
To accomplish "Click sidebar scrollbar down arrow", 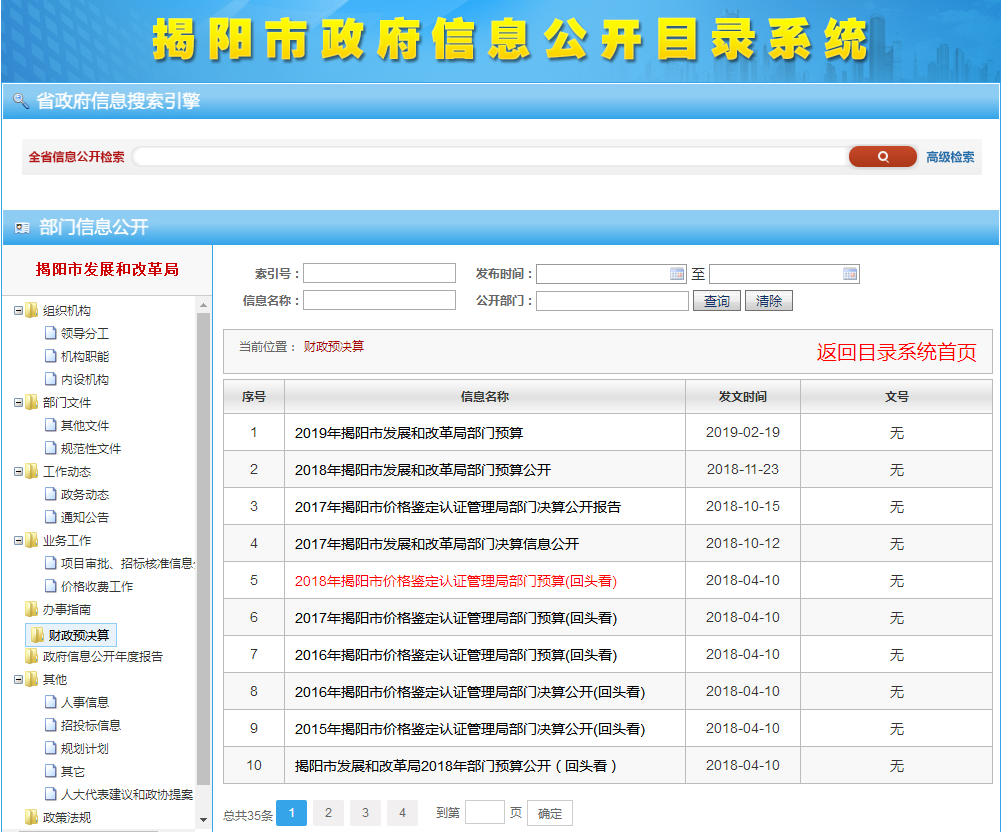I will pos(203,819).
